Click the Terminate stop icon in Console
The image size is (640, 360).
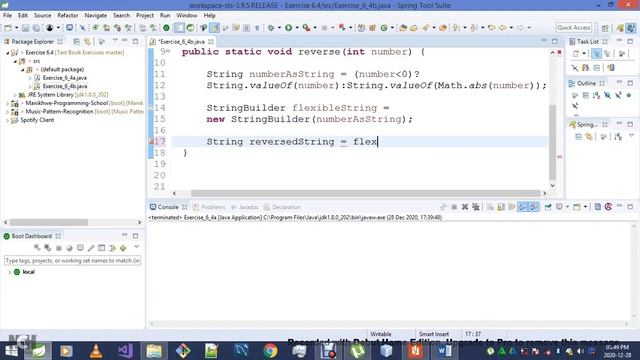(x=454, y=207)
